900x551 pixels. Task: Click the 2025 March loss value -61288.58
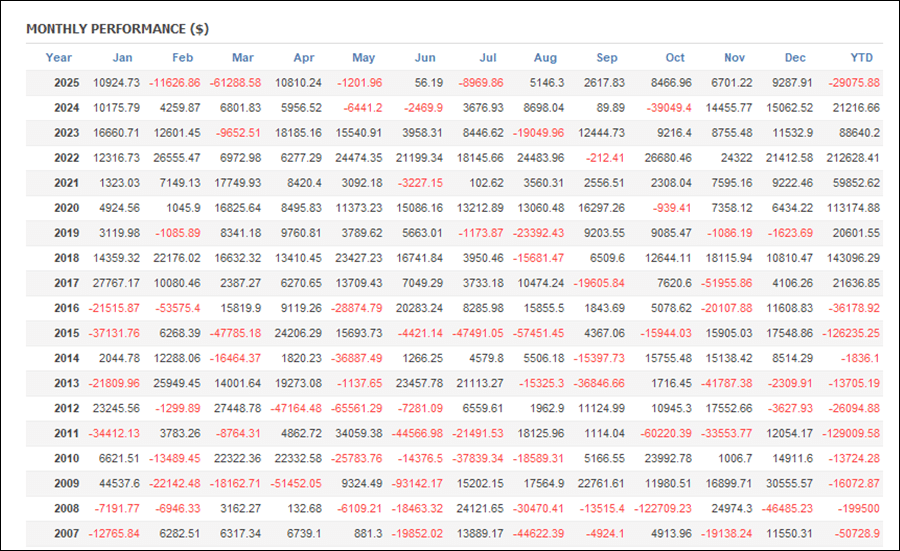tap(236, 83)
